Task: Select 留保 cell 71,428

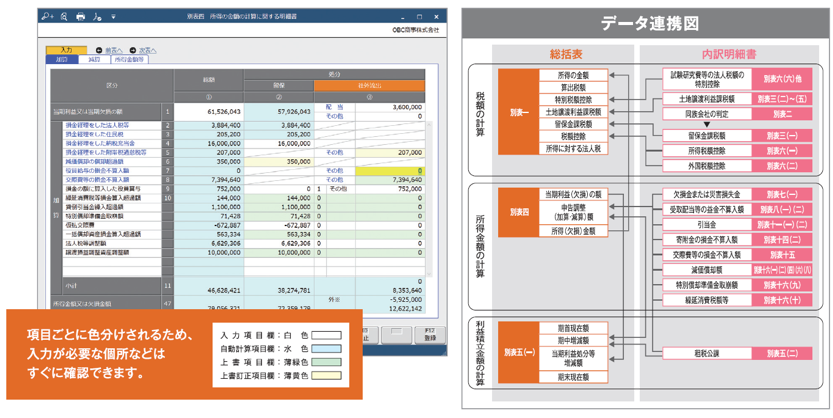Action: [x=279, y=216]
